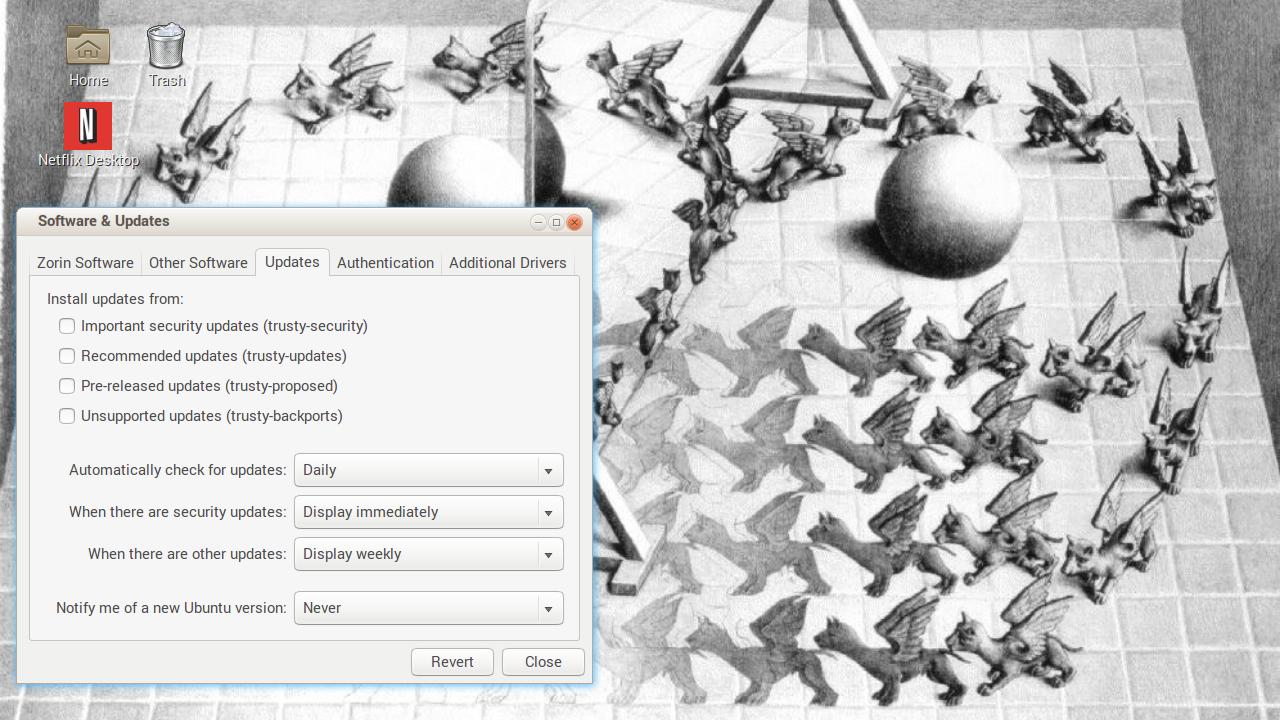
Task: Click the Software & Updates title bar text
Action: point(104,221)
